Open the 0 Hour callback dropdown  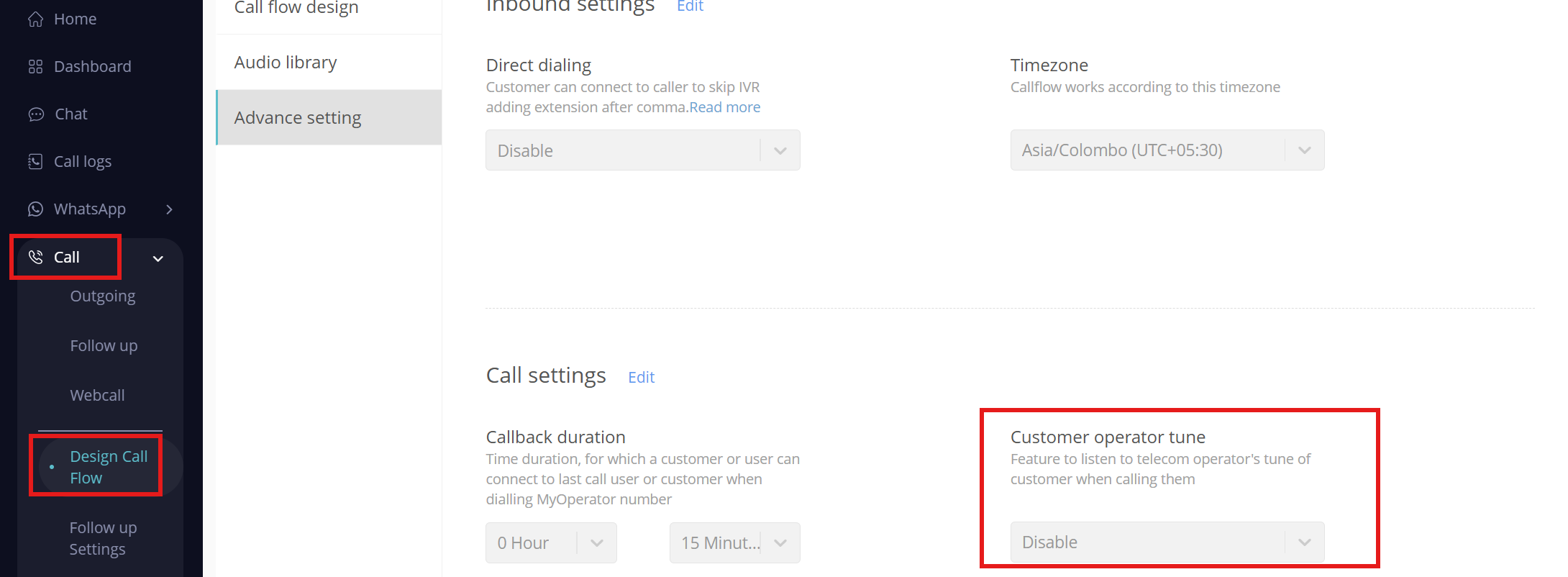551,543
